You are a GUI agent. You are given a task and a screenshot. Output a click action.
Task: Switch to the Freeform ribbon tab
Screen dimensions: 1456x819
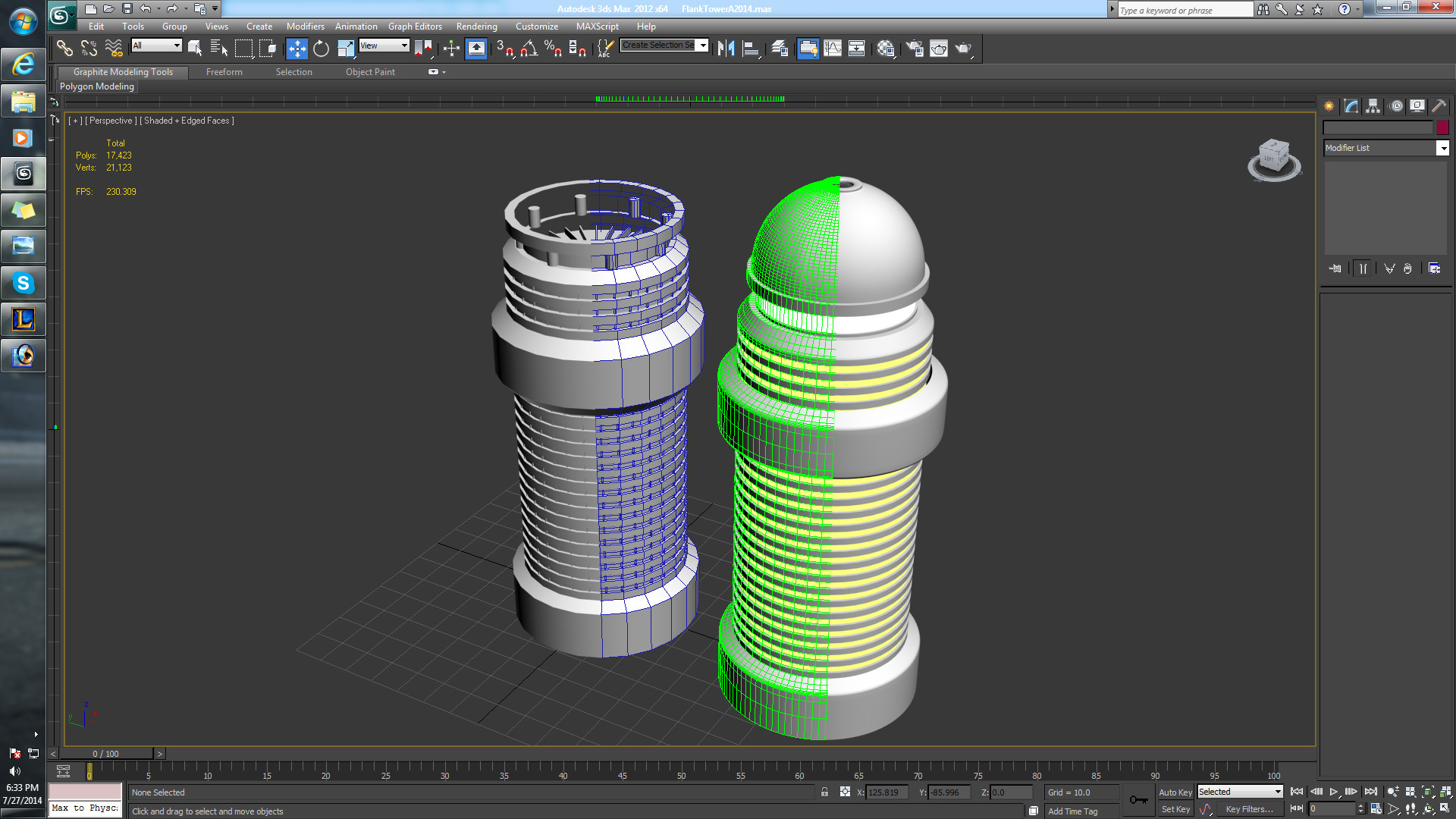click(224, 72)
